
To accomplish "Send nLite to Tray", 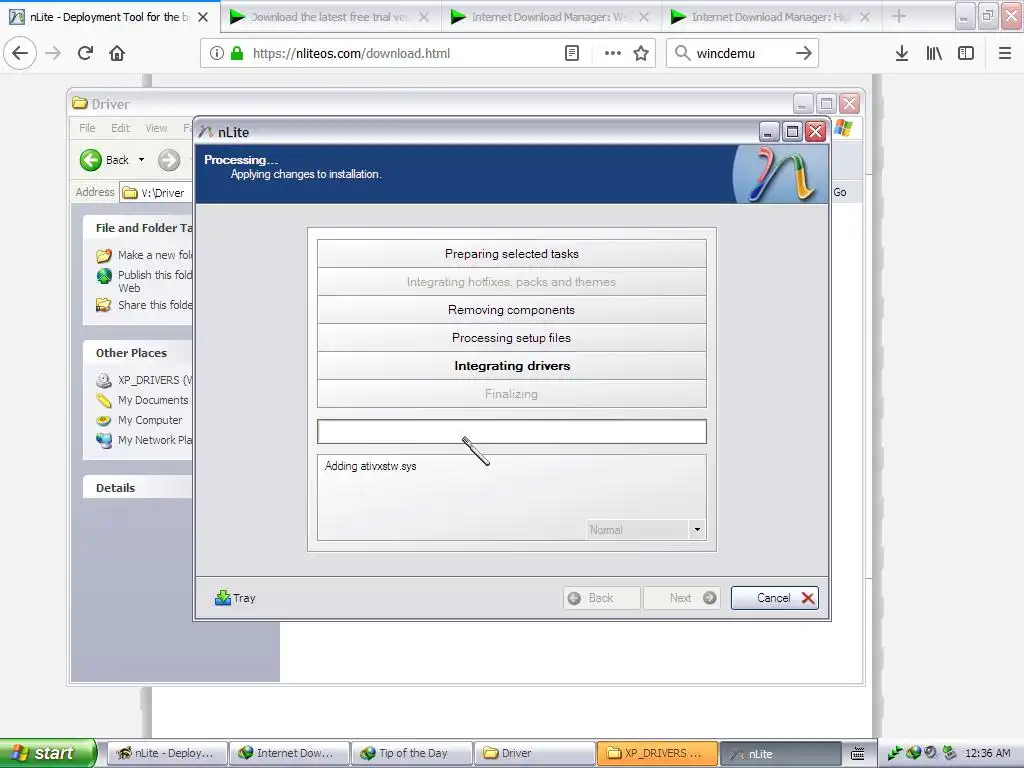I will tap(235, 598).
